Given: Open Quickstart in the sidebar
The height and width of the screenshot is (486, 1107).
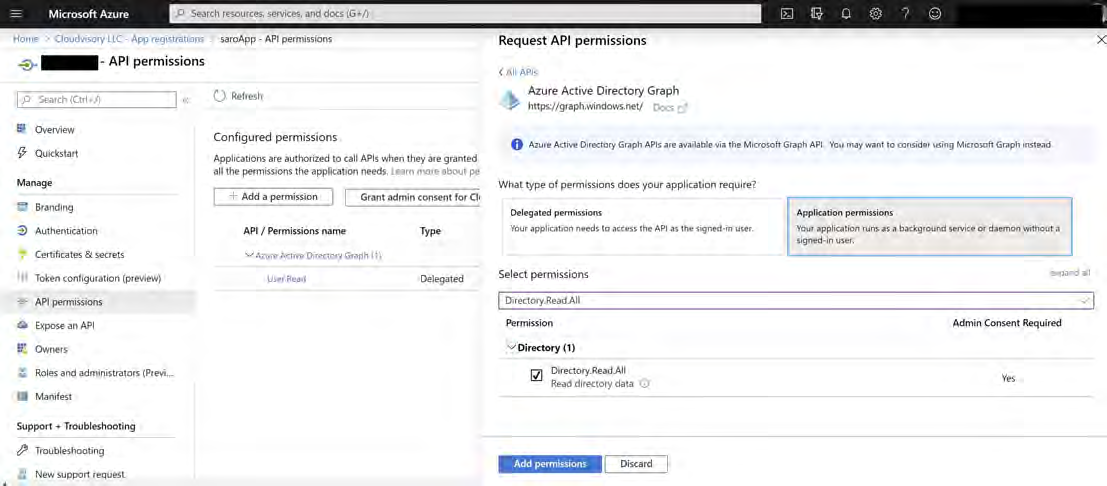Looking at the screenshot, I should point(56,153).
